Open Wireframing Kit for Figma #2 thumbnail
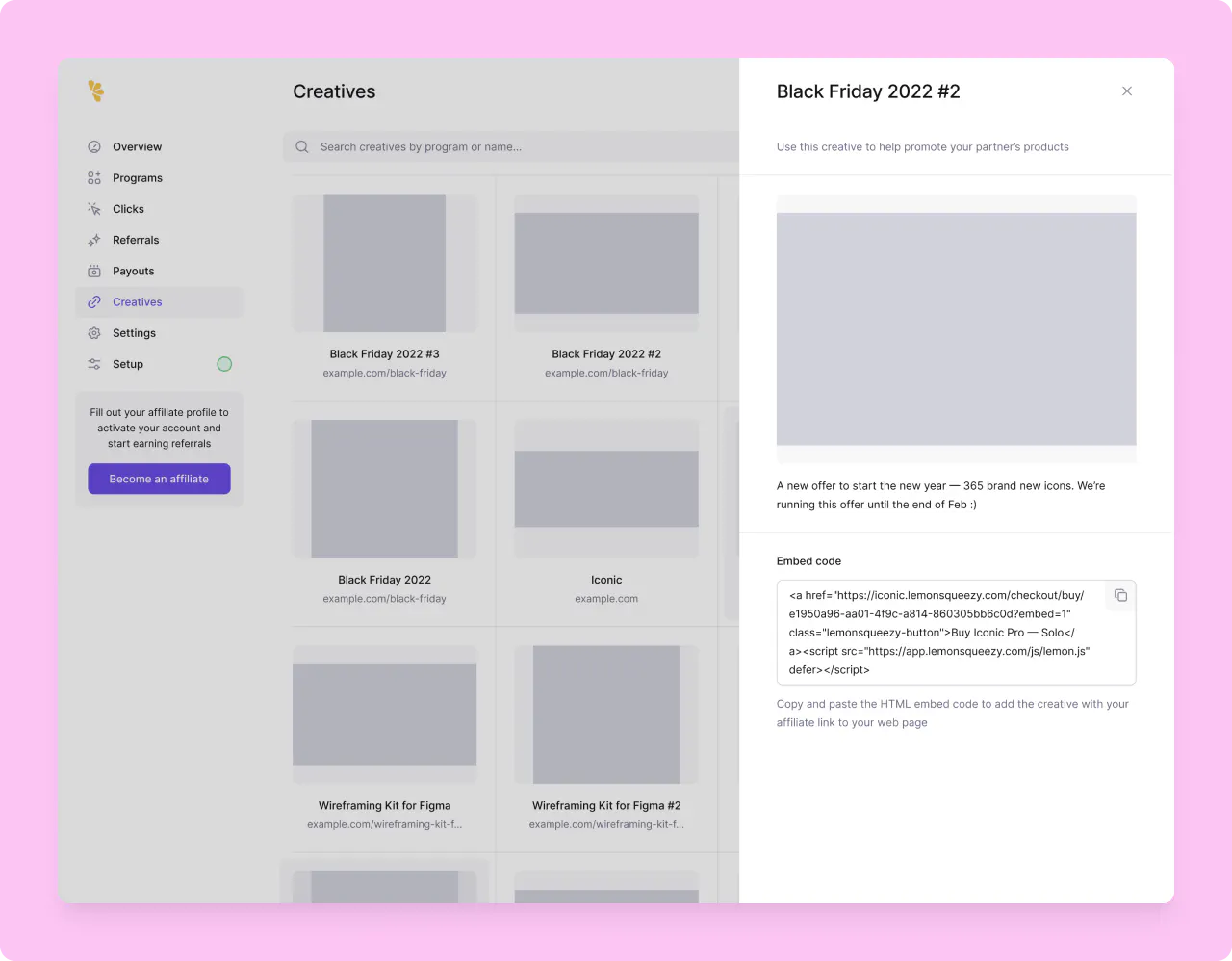 pyautogui.click(x=606, y=714)
